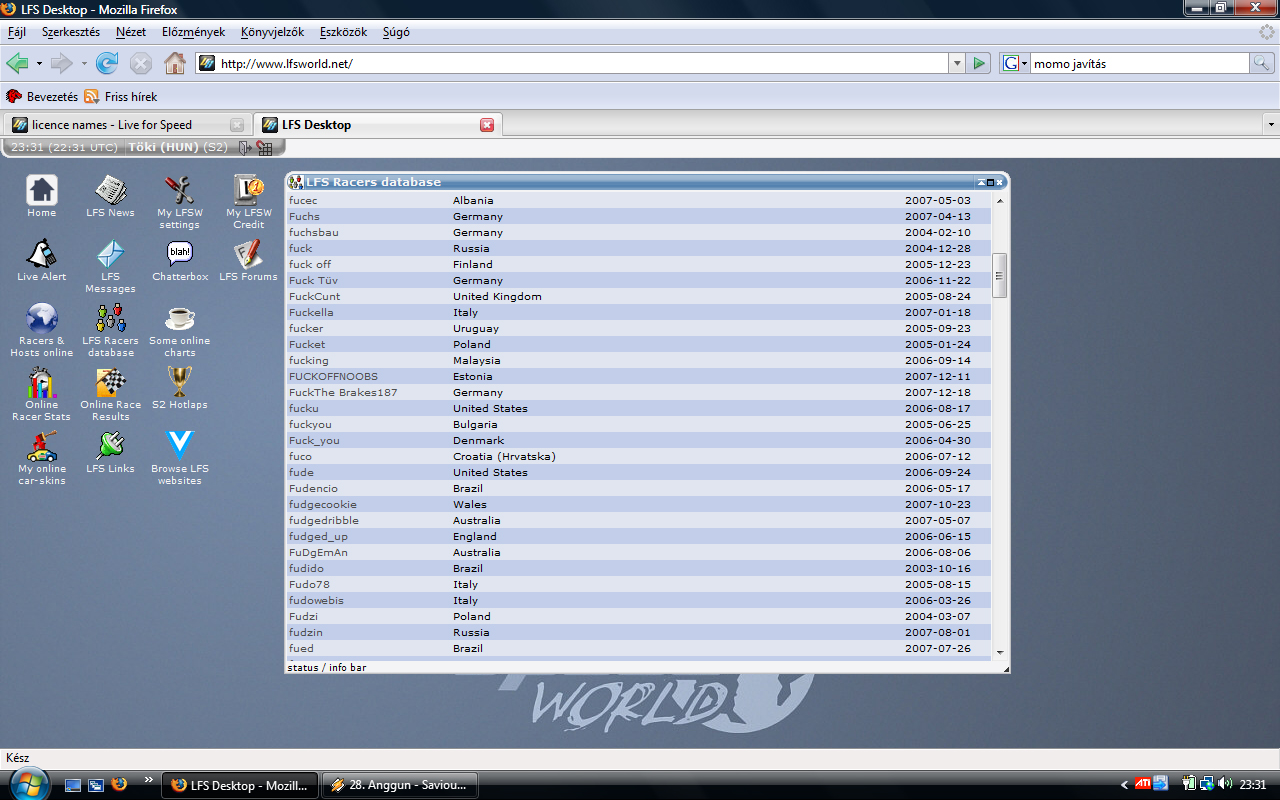Reload the current page

107,63
